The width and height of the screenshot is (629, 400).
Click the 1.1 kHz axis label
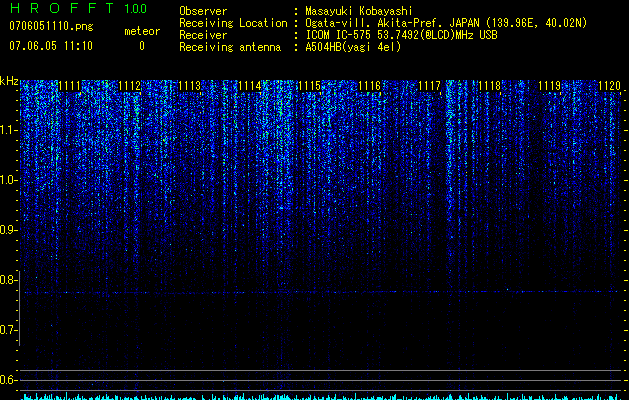(8, 130)
